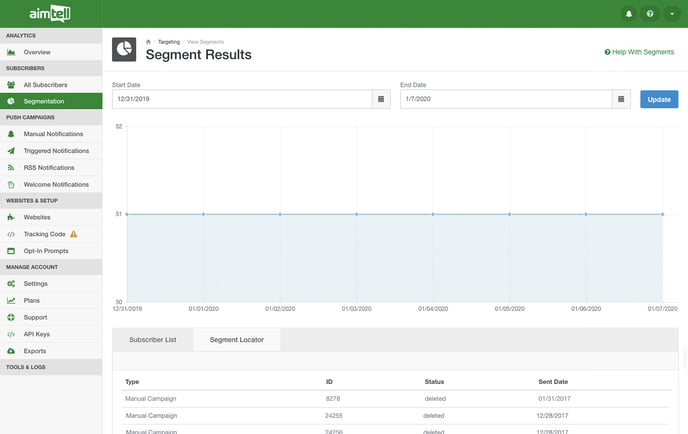
Task: Click the Update button
Action: click(x=659, y=99)
